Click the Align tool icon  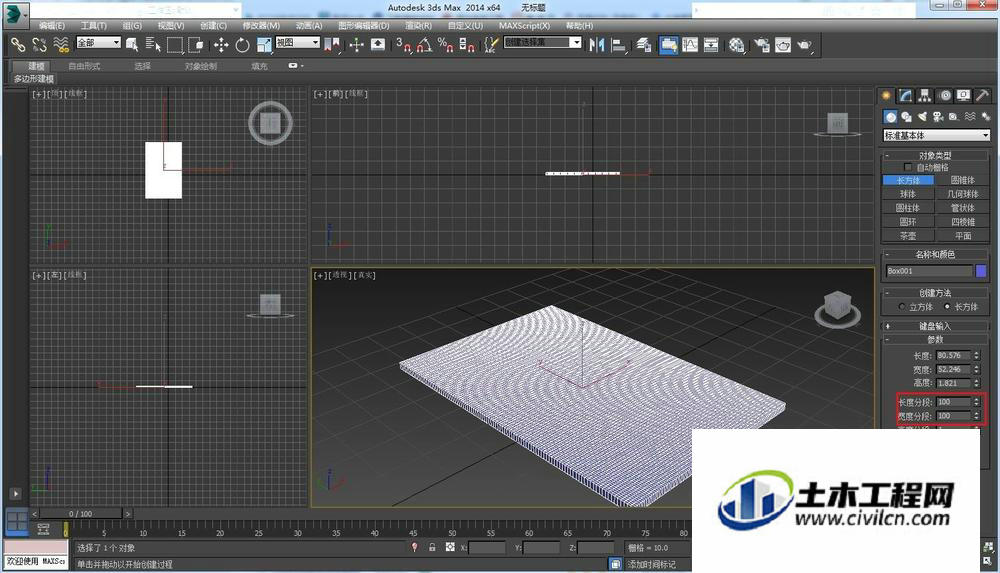[x=618, y=45]
